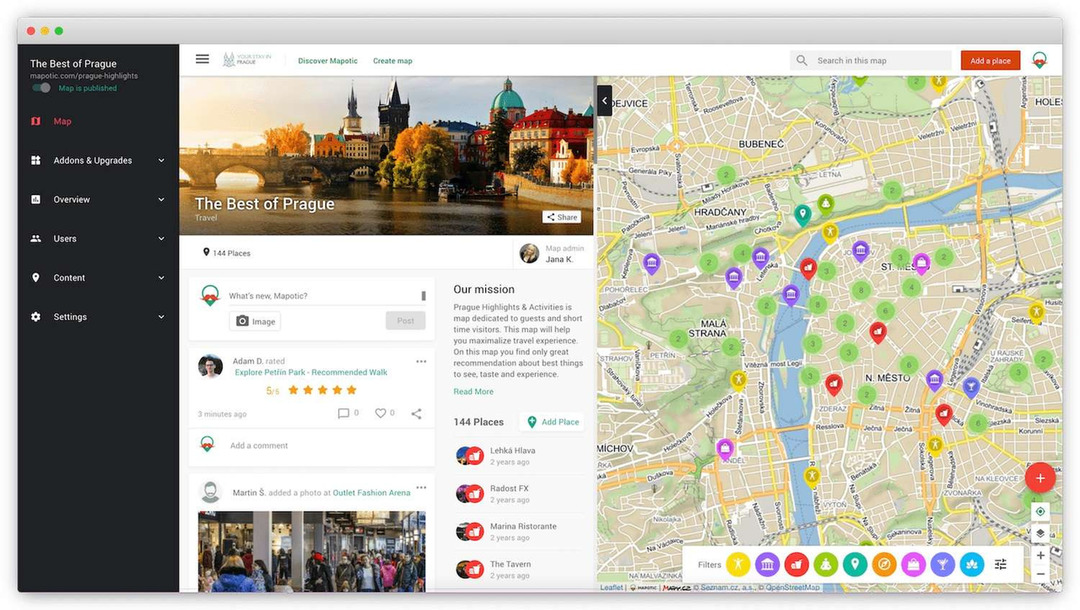Open the map layers icon
Viewport: 1080px width, 610px height.
click(1040, 533)
